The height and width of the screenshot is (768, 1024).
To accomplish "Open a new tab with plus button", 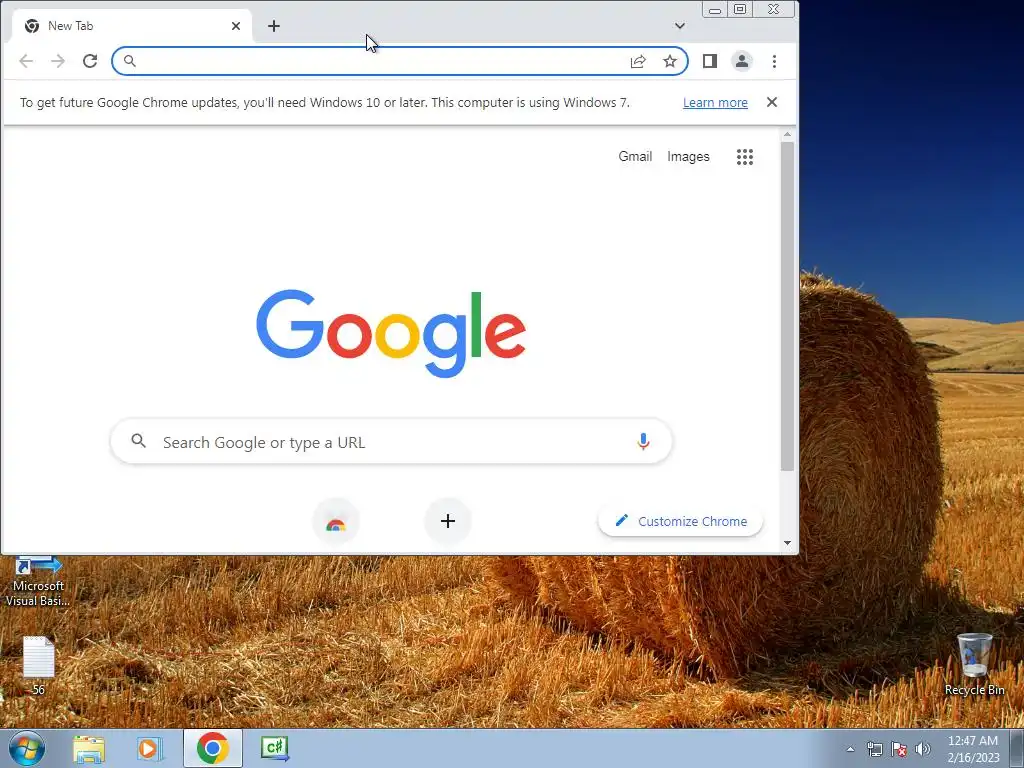I will pos(274,26).
